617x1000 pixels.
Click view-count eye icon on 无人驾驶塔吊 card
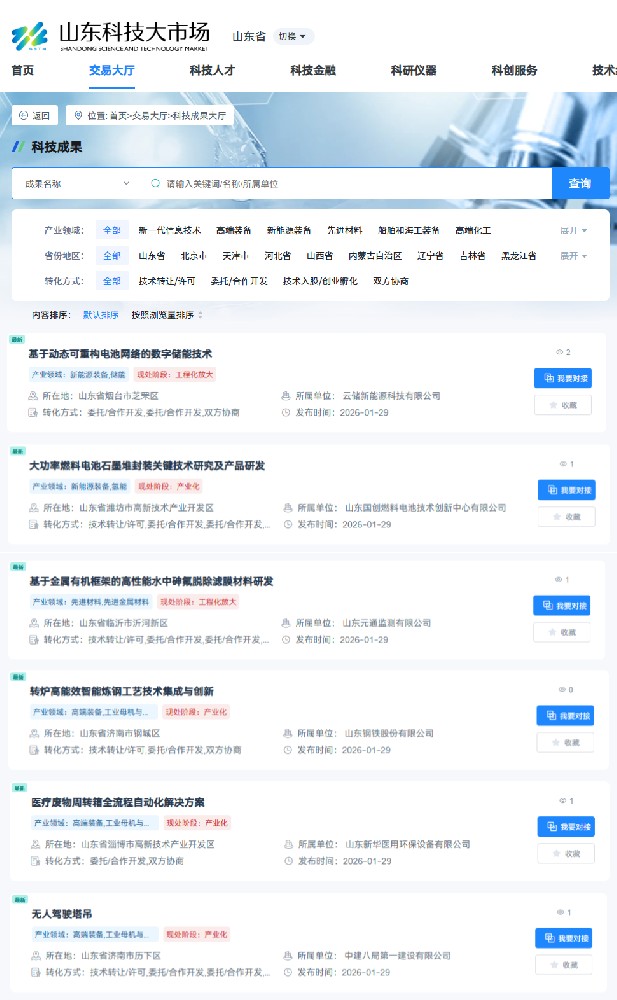click(560, 913)
